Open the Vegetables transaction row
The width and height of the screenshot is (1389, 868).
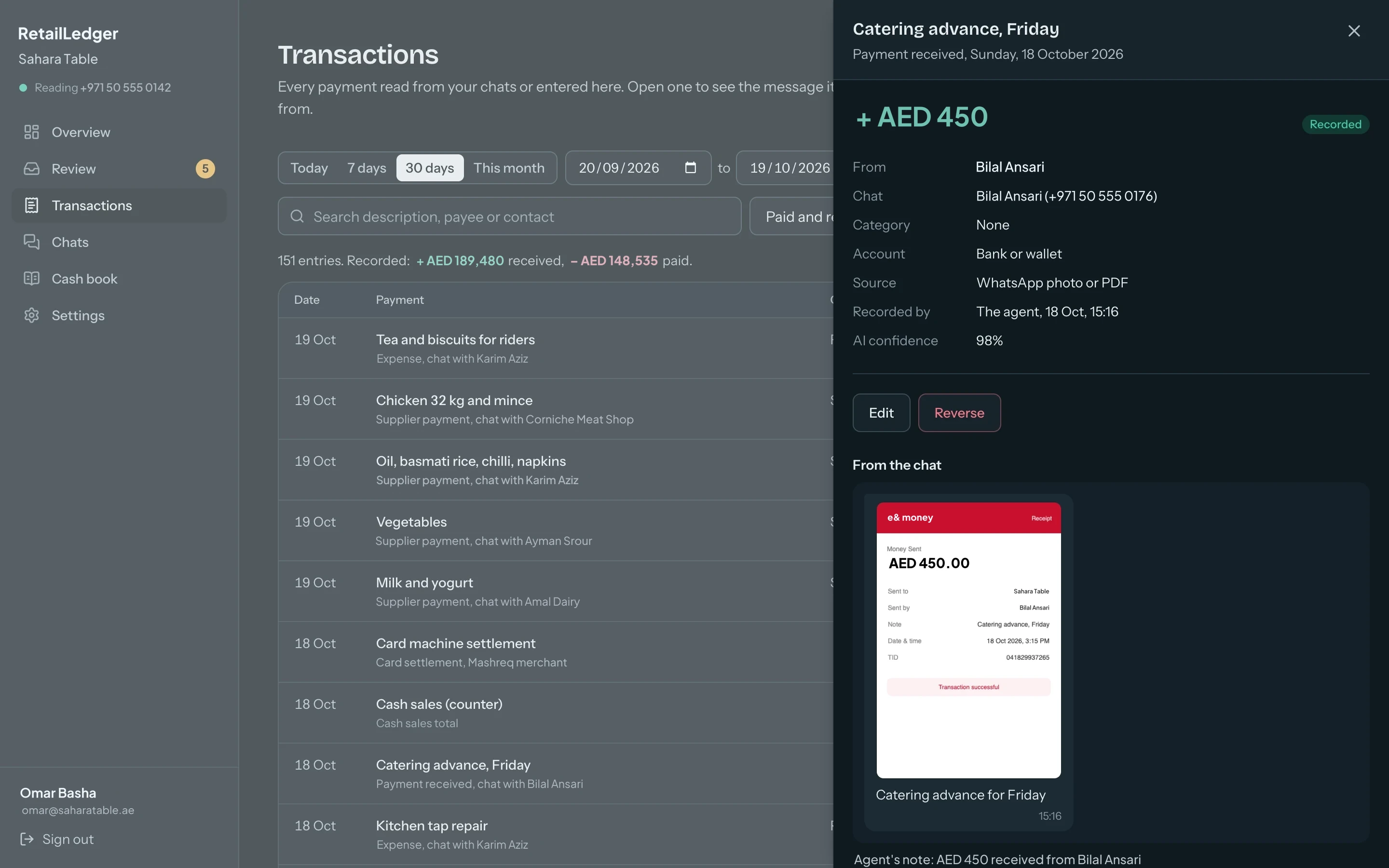point(556,530)
